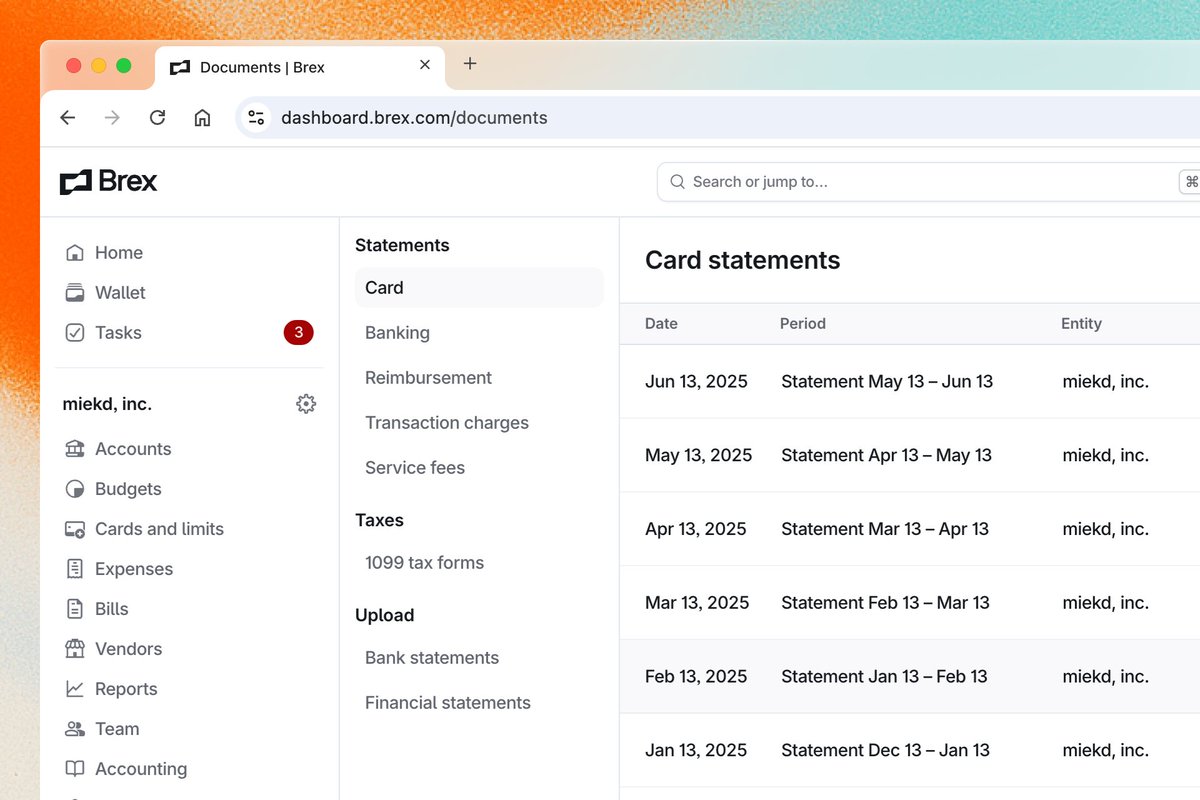The image size is (1200, 800).
Task: Click the Brex logo in header
Action: [x=108, y=181]
